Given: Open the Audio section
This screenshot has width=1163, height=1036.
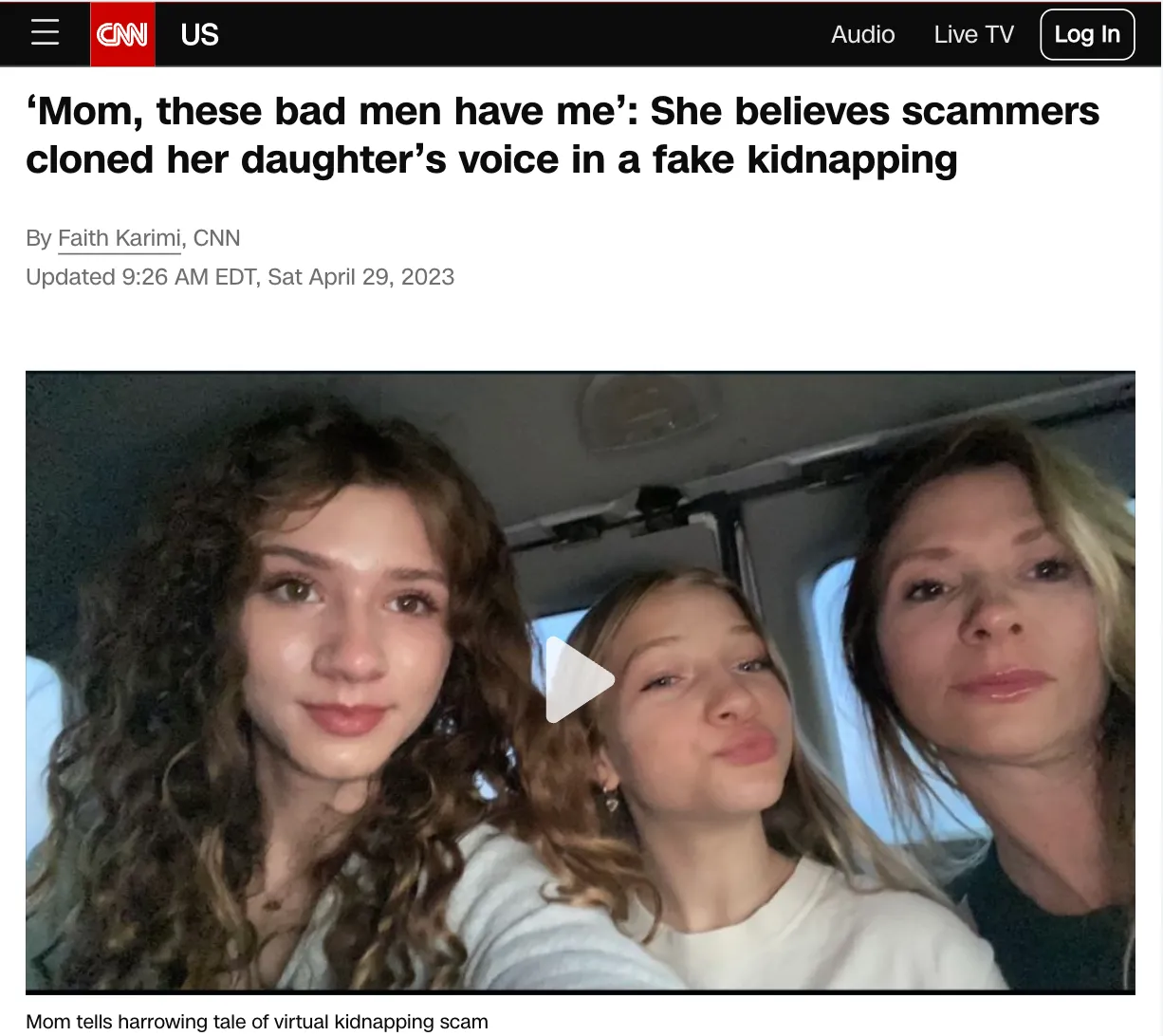Looking at the screenshot, I should pos(862,34).
